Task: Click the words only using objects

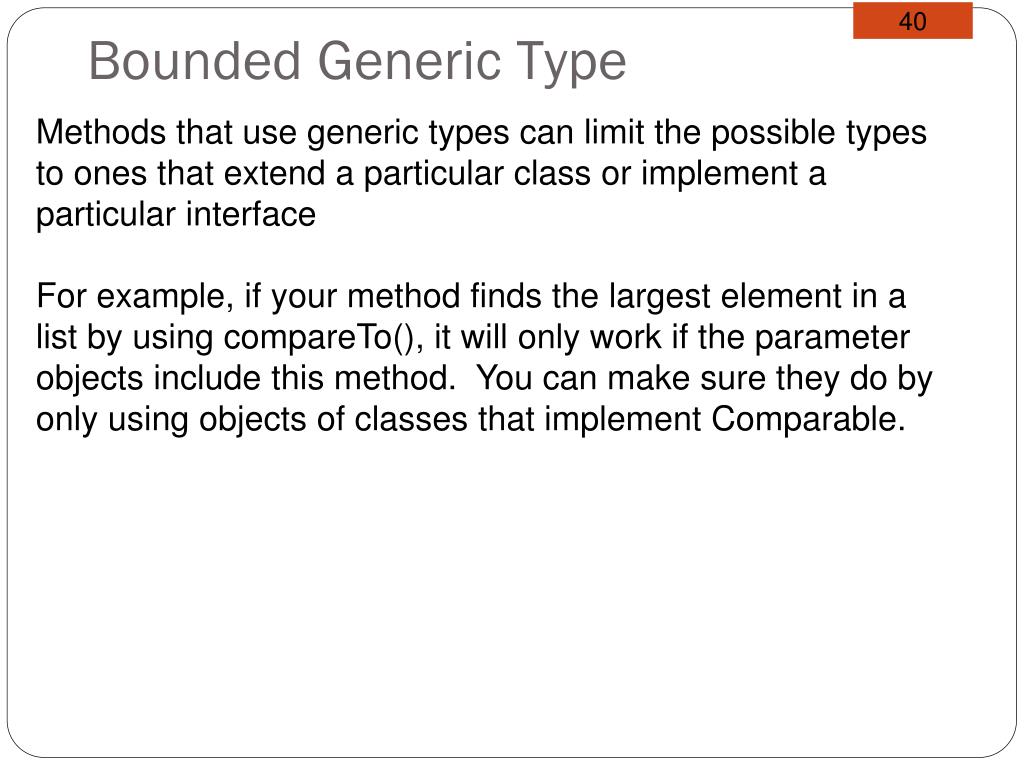Action: (171, 420)
